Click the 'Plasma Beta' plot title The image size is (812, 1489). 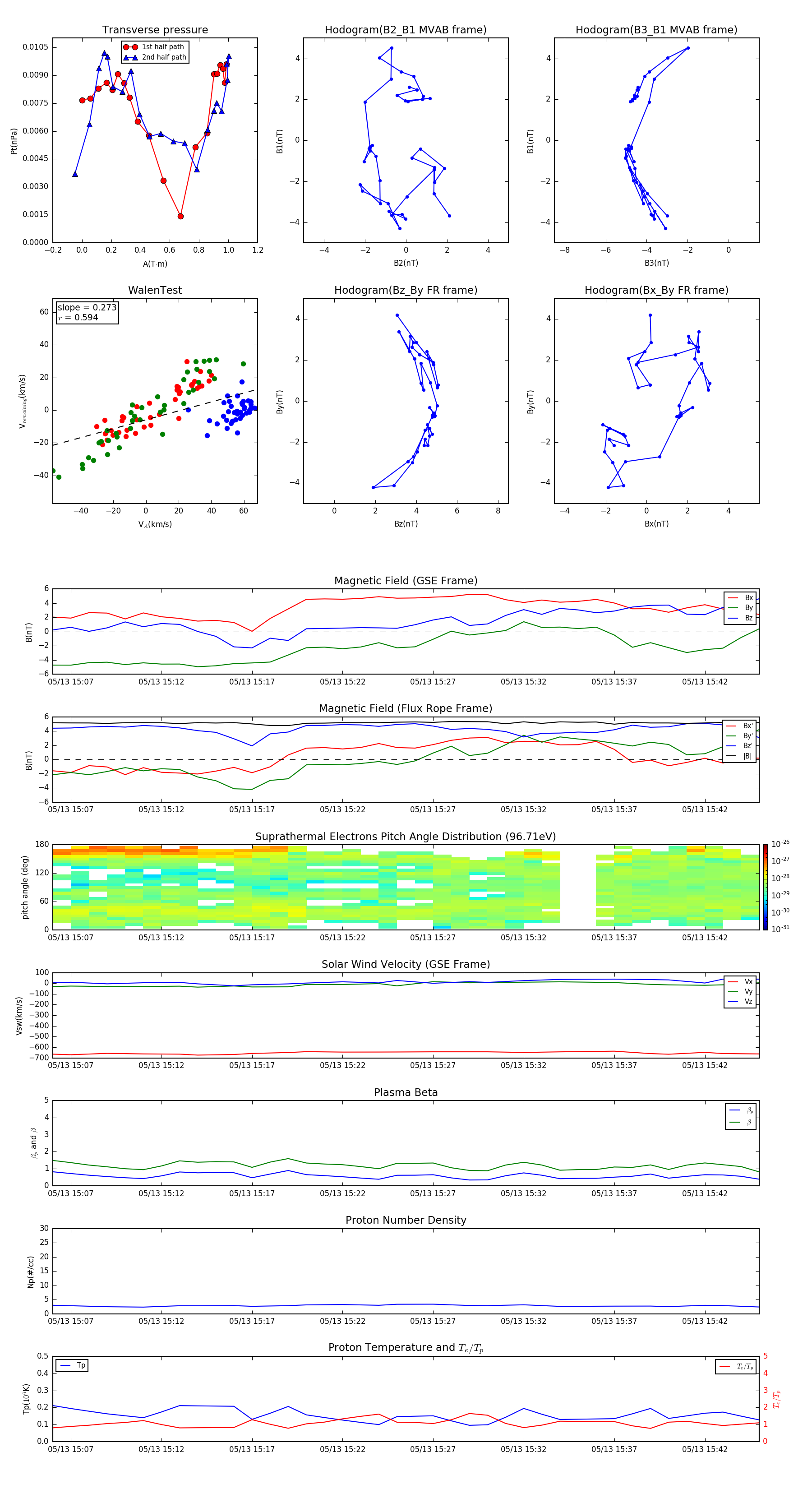point(406,1092)
